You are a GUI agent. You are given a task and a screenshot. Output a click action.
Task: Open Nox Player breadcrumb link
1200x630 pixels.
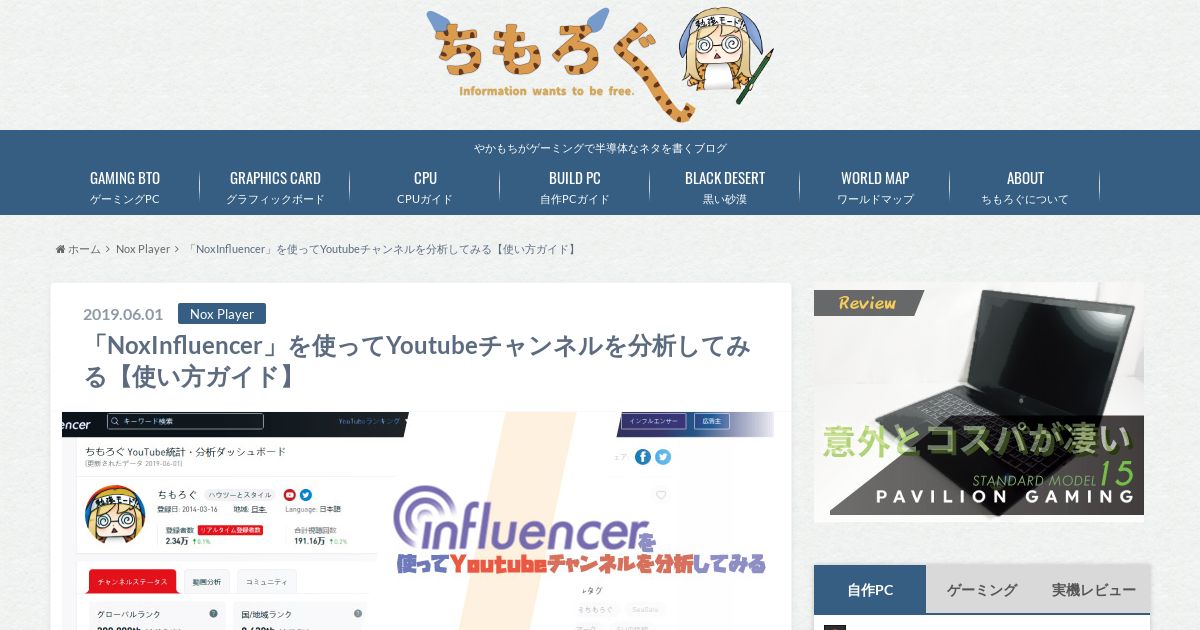pyautogui.click(x=143, y=249)
